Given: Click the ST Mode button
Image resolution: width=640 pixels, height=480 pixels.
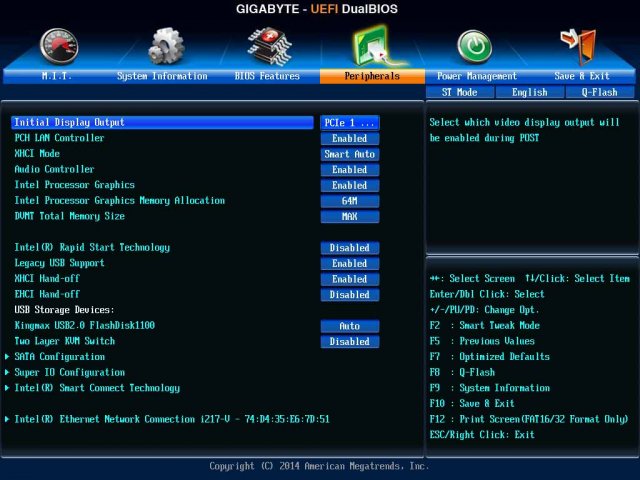Looking at the screenshot, I should tap(459, 92).
